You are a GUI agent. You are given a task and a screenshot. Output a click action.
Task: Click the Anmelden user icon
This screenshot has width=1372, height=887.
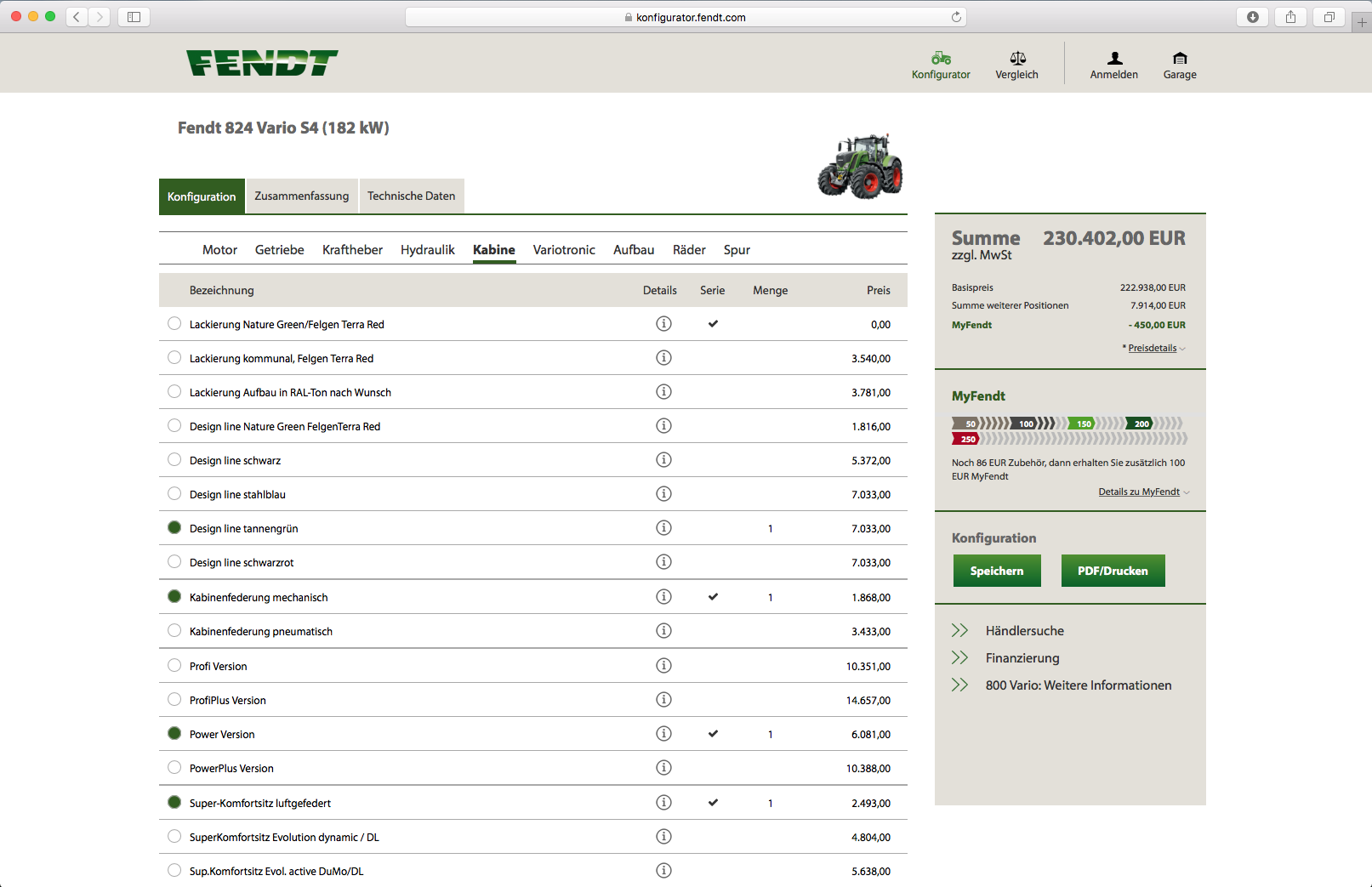coord(1114,59)
